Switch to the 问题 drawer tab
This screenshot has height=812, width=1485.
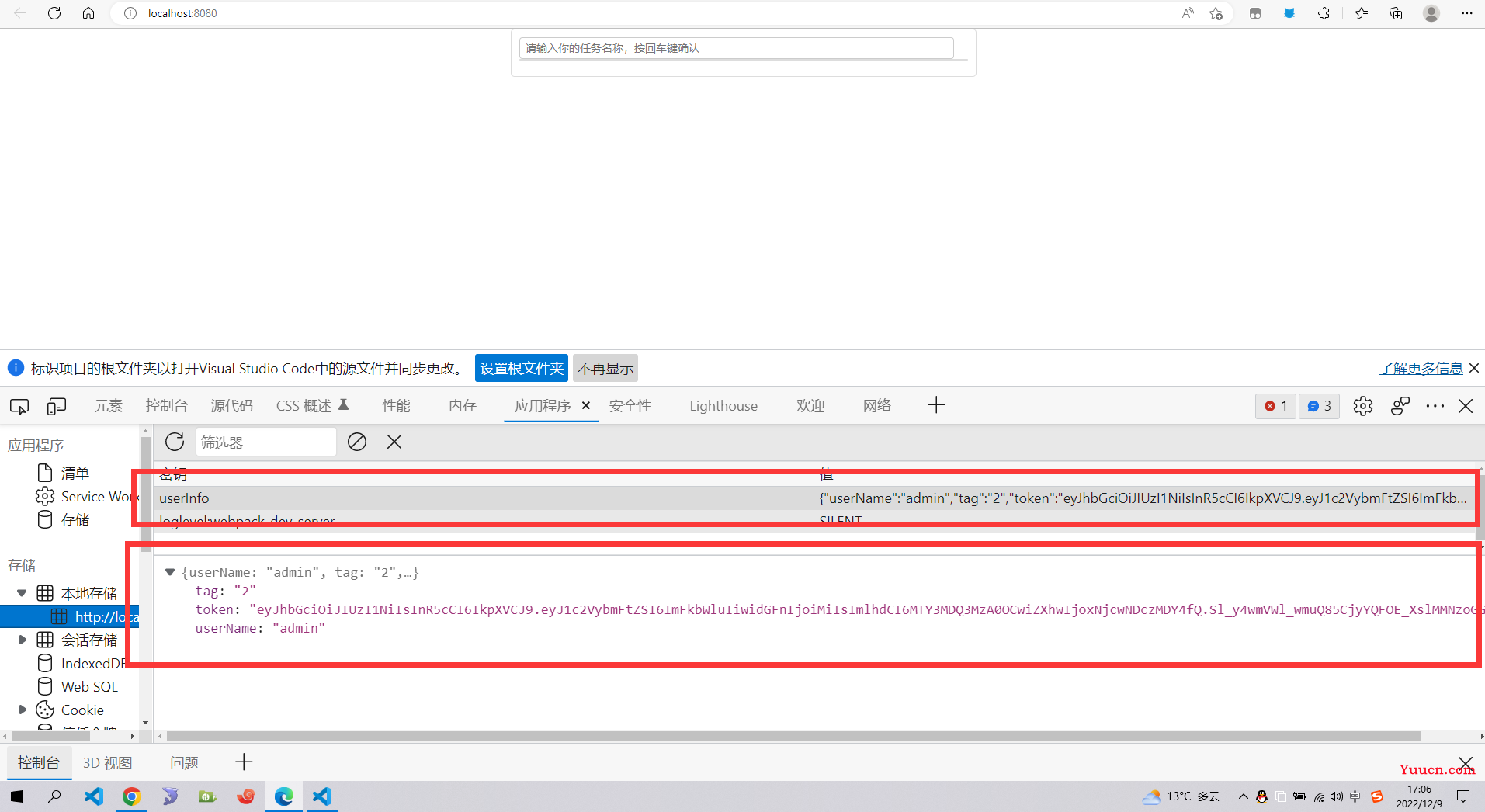(x=184, y=763)
